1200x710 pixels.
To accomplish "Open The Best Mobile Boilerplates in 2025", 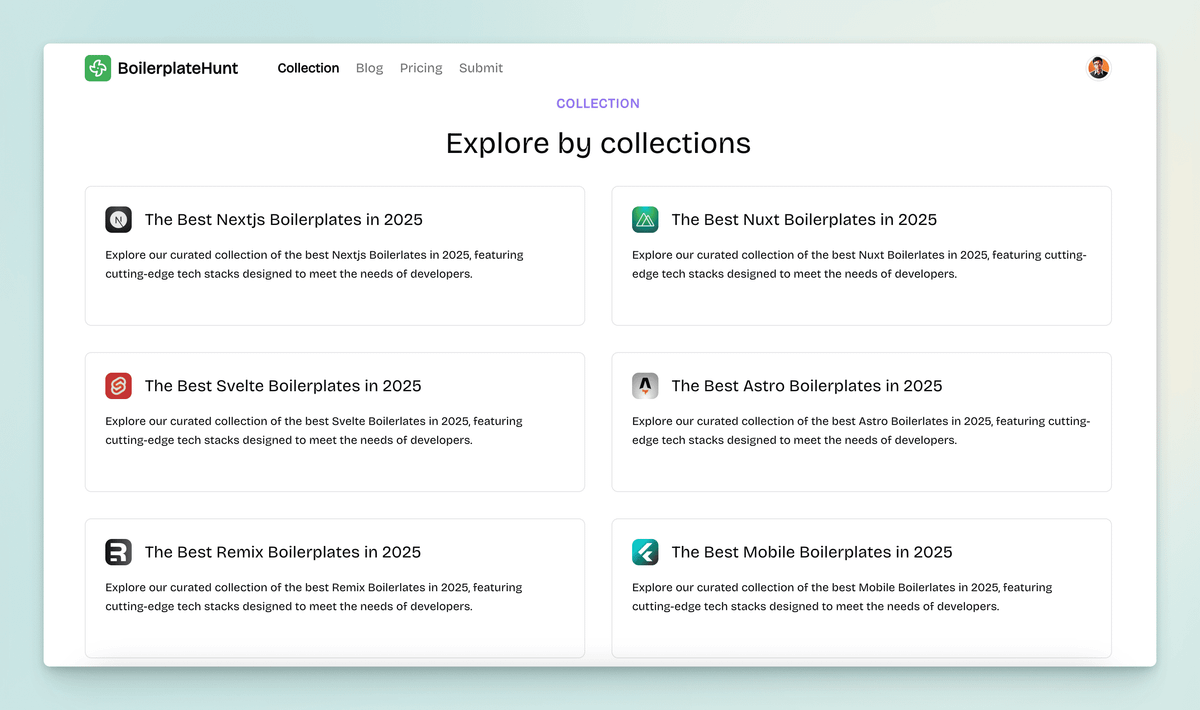I will point(812,552).
